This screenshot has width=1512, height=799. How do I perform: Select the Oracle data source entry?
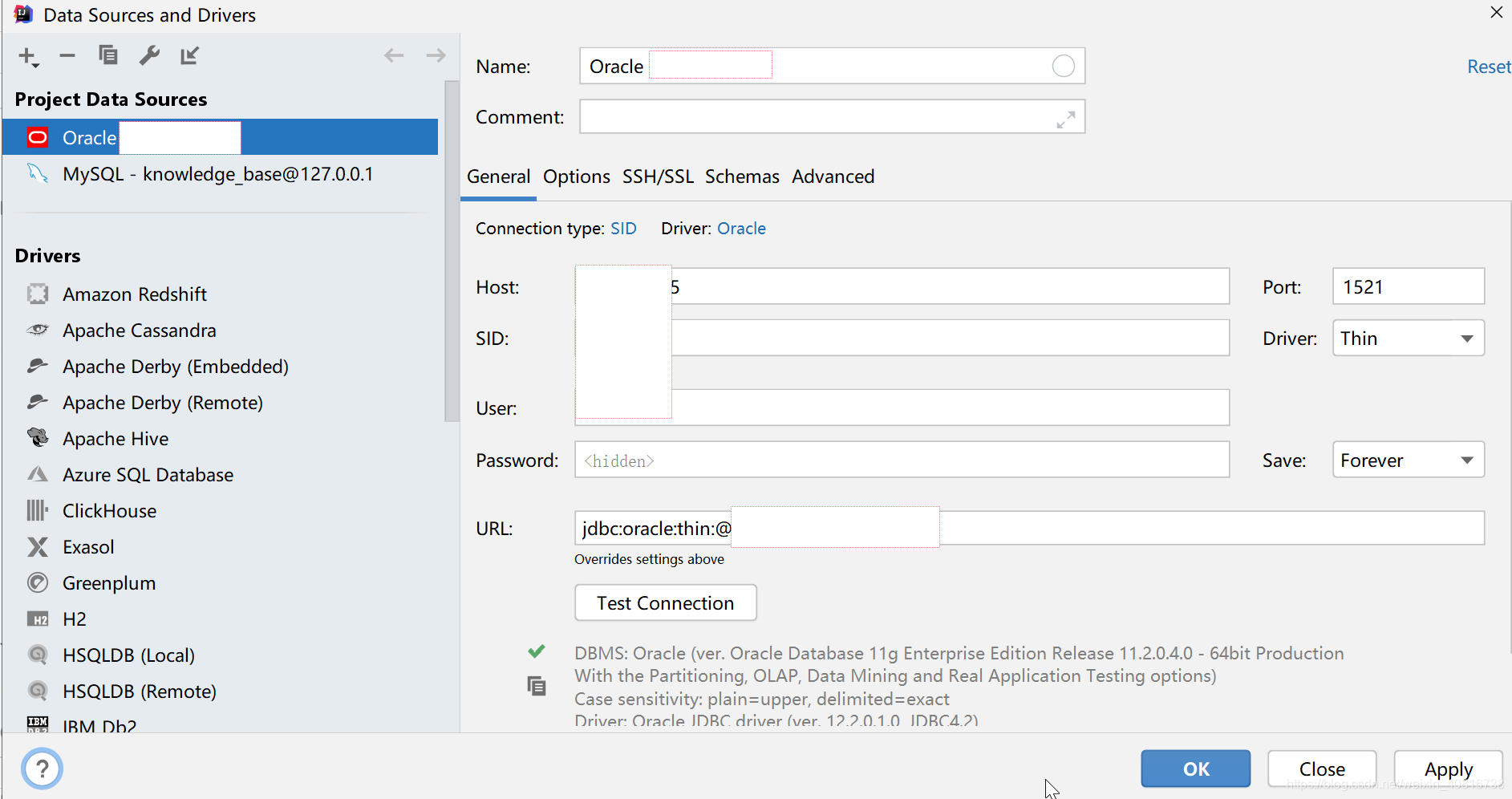220,137
